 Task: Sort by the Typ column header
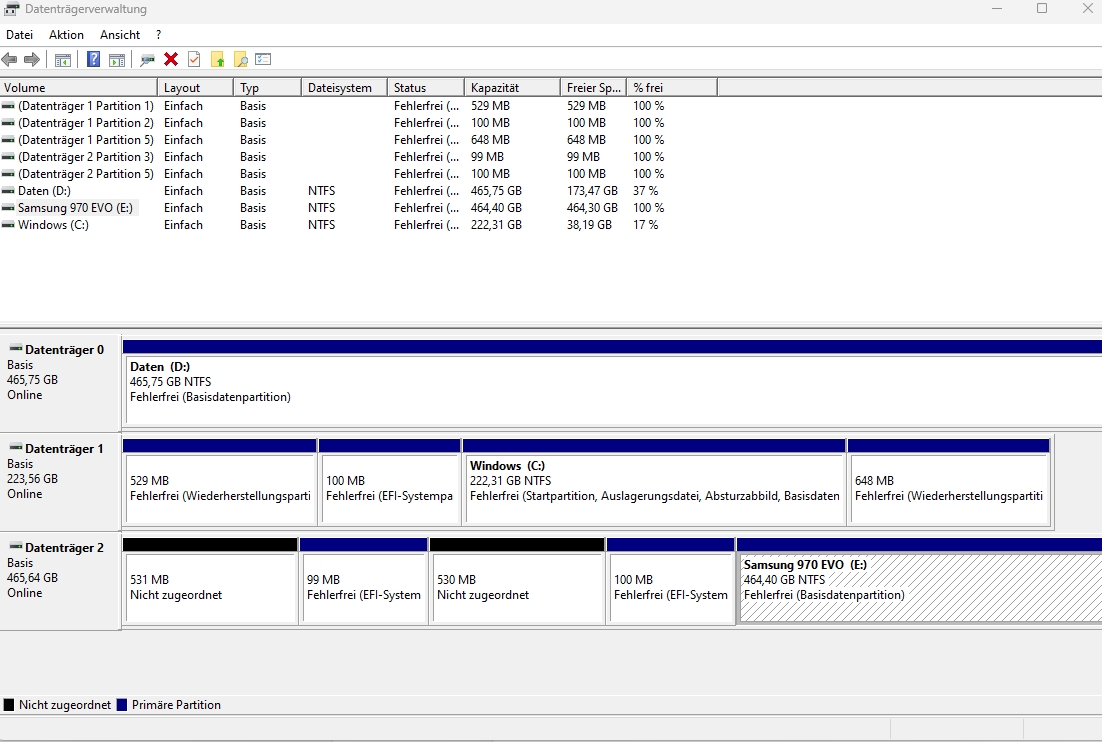click(268, 88)
